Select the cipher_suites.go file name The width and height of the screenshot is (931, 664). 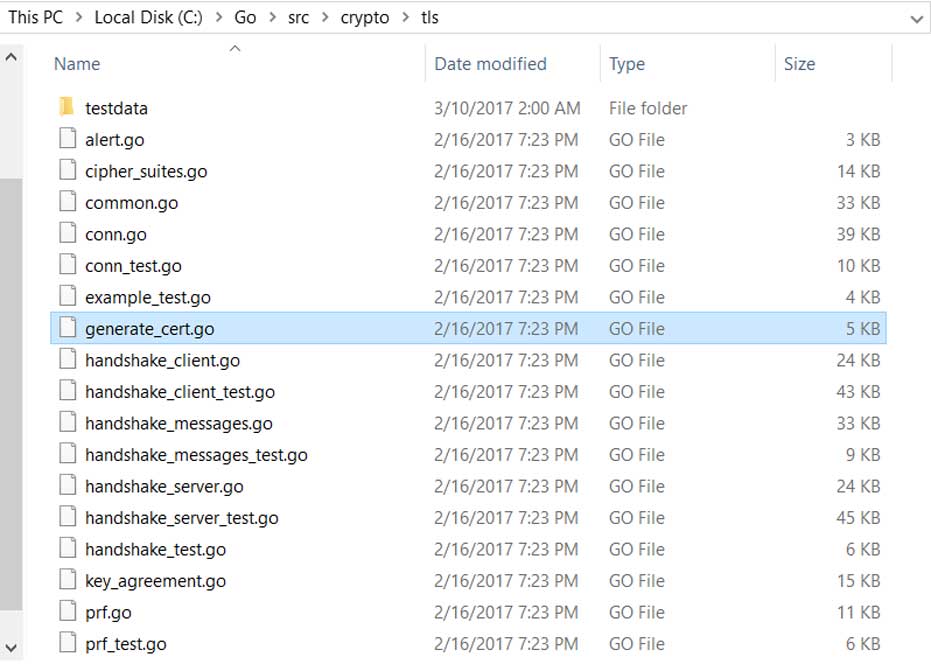pyautogui.click(x=146, y=172)
